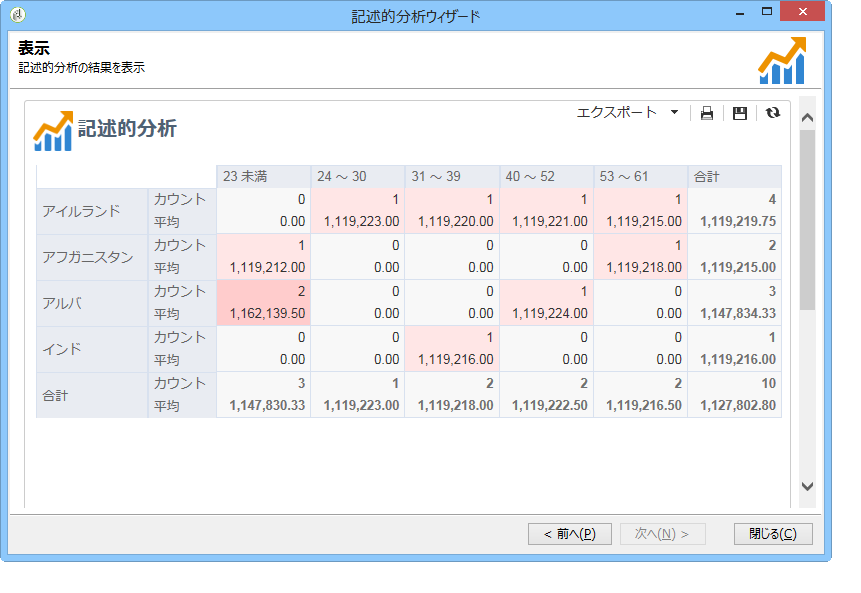Click the cell 1,119,220.00
Image resolution: width=861 pixels, height=593 pixels.
coord(455,221)
